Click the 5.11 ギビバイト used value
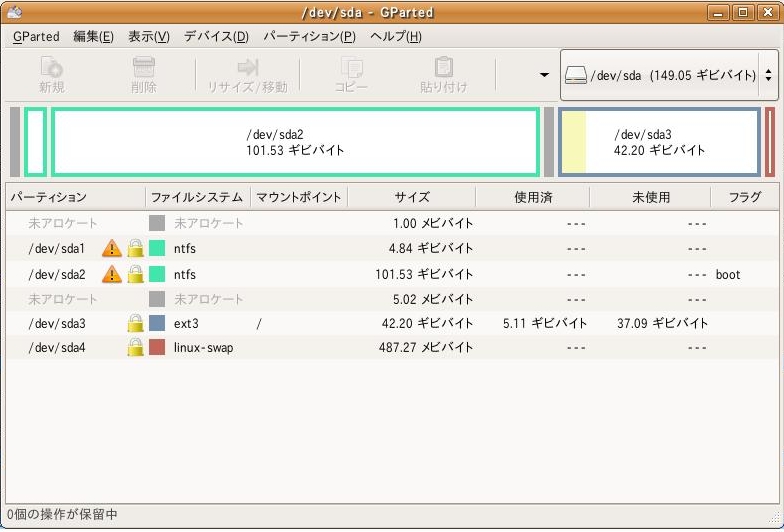 tap(545, 323)
